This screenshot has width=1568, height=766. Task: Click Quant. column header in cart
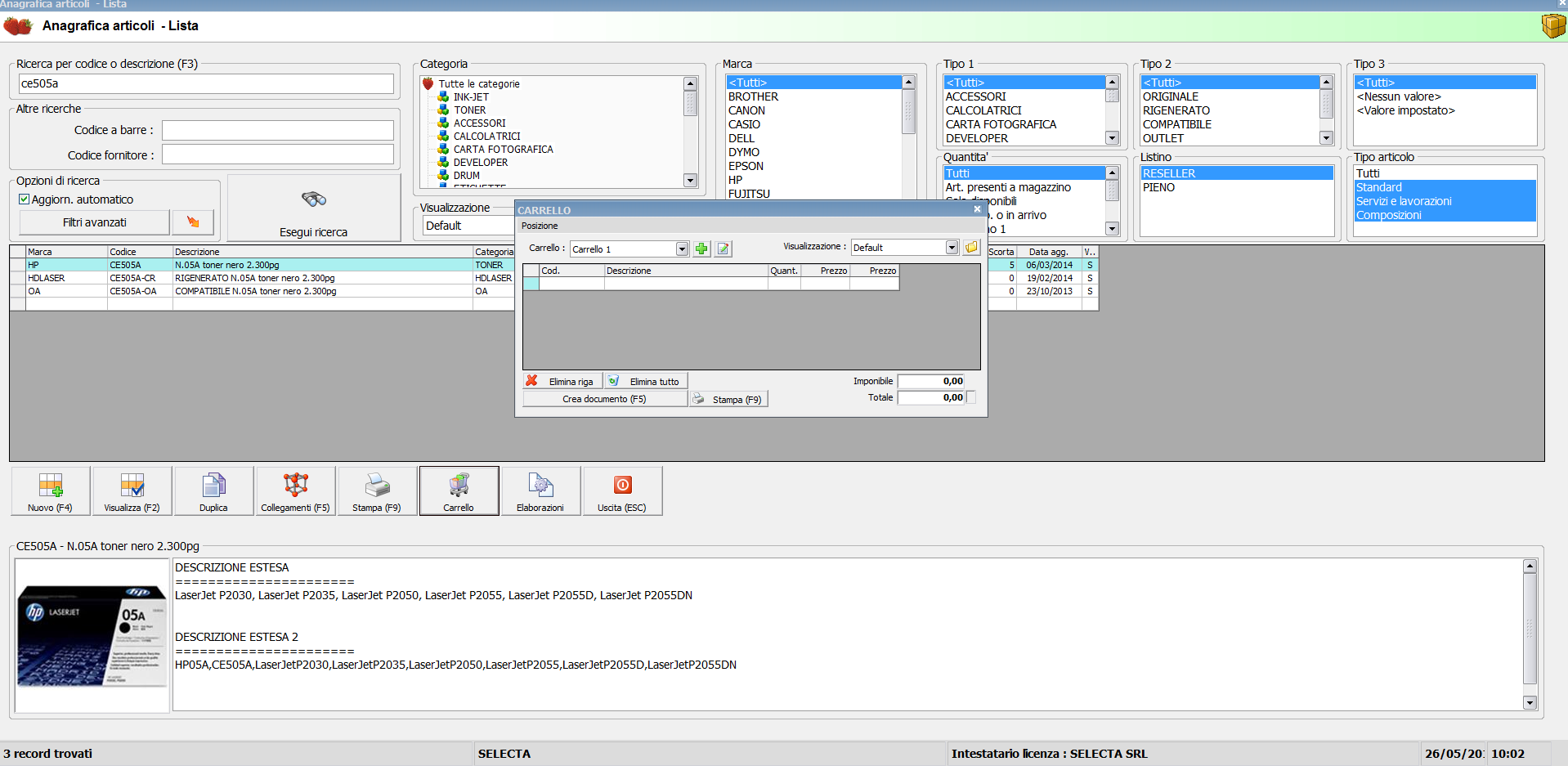pos(784,271)
